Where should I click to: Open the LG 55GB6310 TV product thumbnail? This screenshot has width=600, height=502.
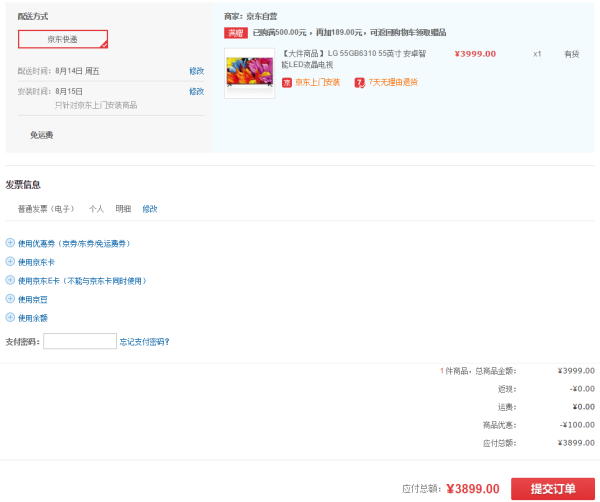pos(249,73)
